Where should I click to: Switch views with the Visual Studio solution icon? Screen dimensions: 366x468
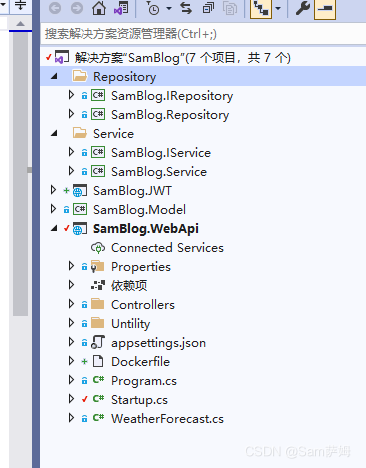pos(121,8)
